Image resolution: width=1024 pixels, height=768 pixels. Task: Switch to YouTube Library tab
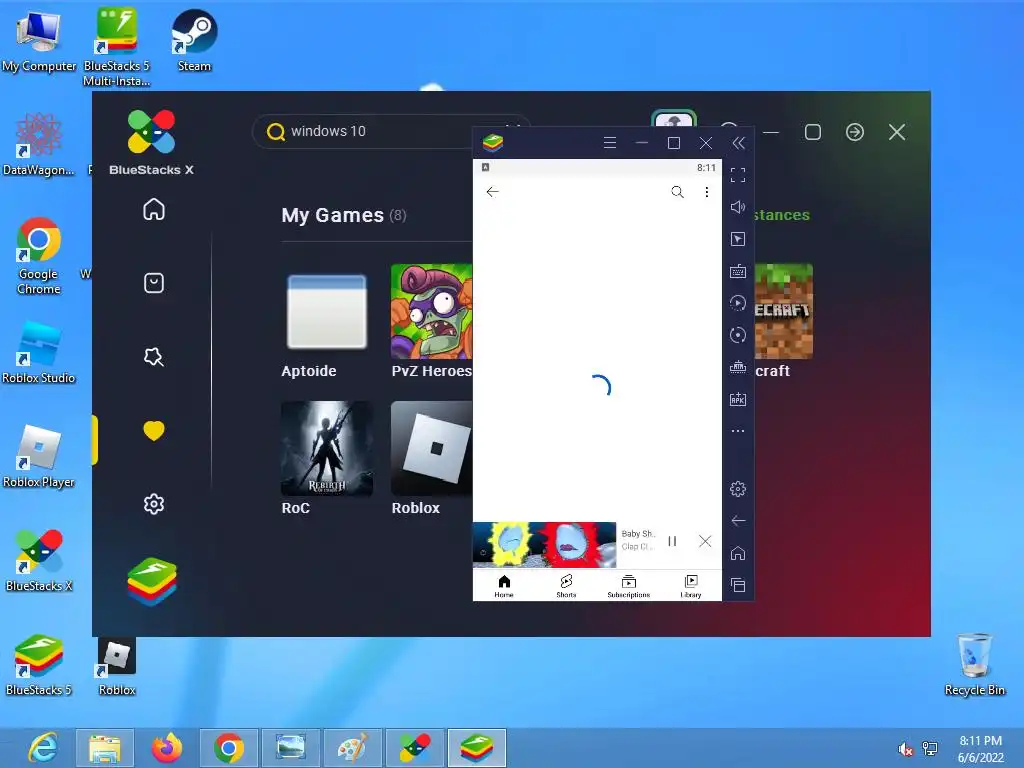point(691,586)
